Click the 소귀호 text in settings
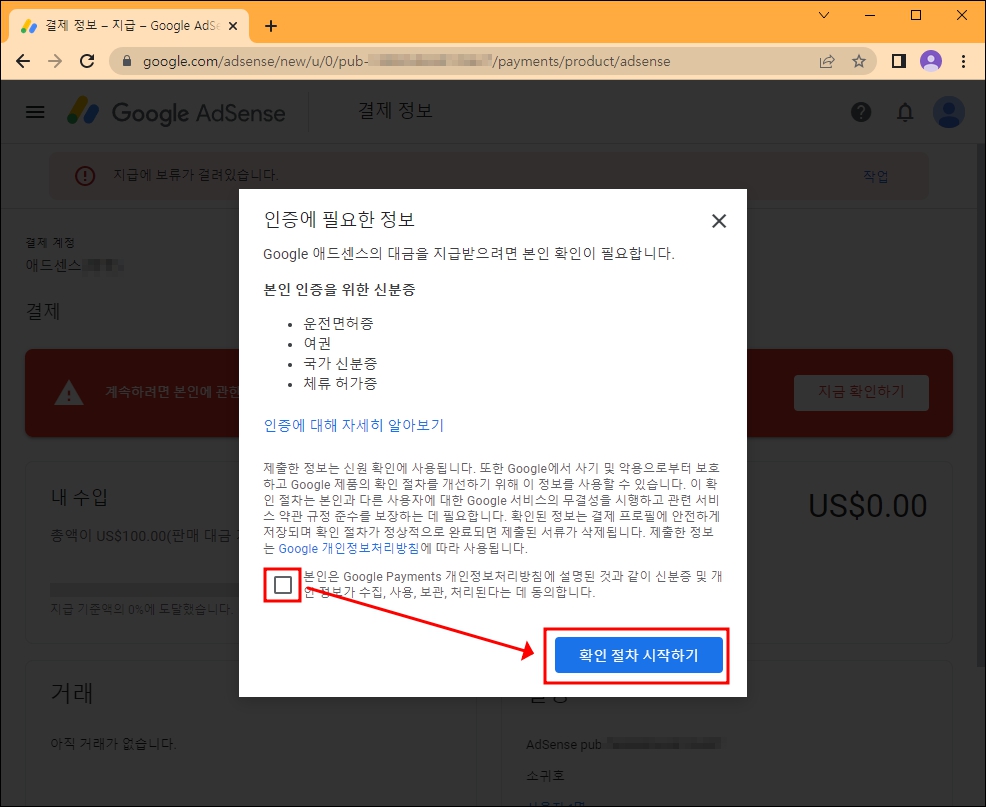 coord(545,776)
